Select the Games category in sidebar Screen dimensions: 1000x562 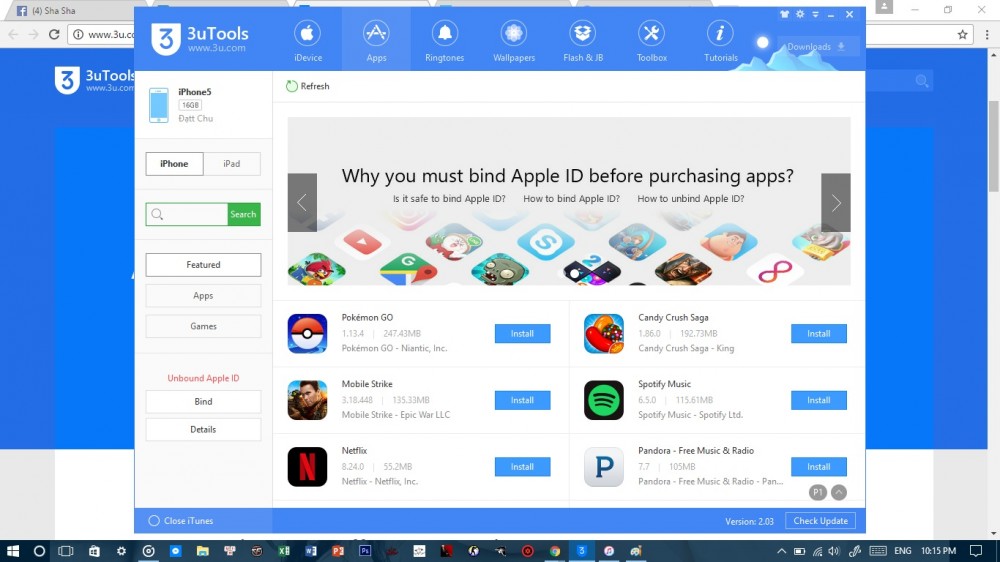point(203,327)
